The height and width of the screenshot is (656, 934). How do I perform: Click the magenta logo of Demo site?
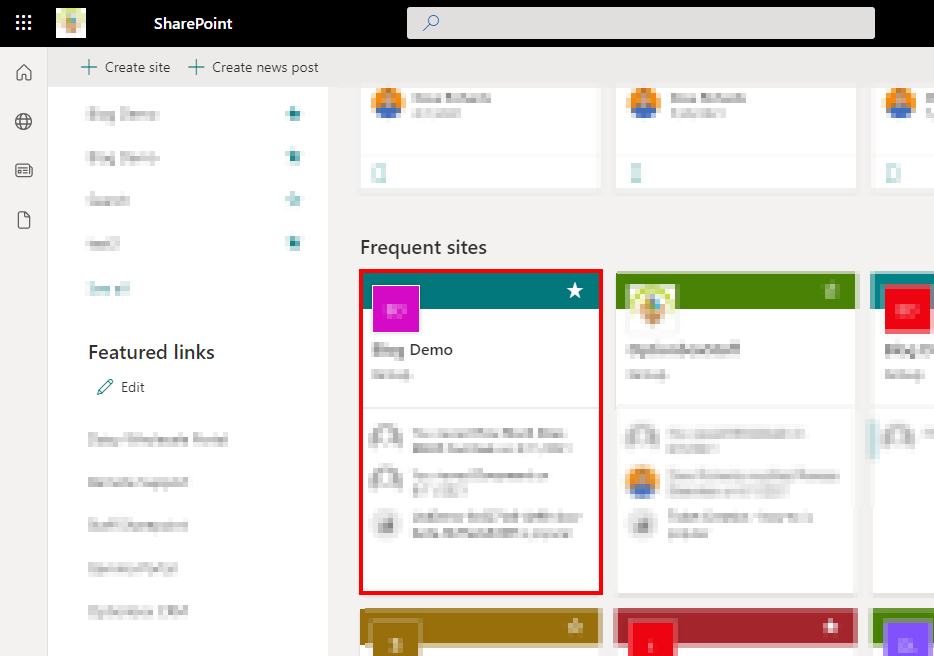point(396,309)
